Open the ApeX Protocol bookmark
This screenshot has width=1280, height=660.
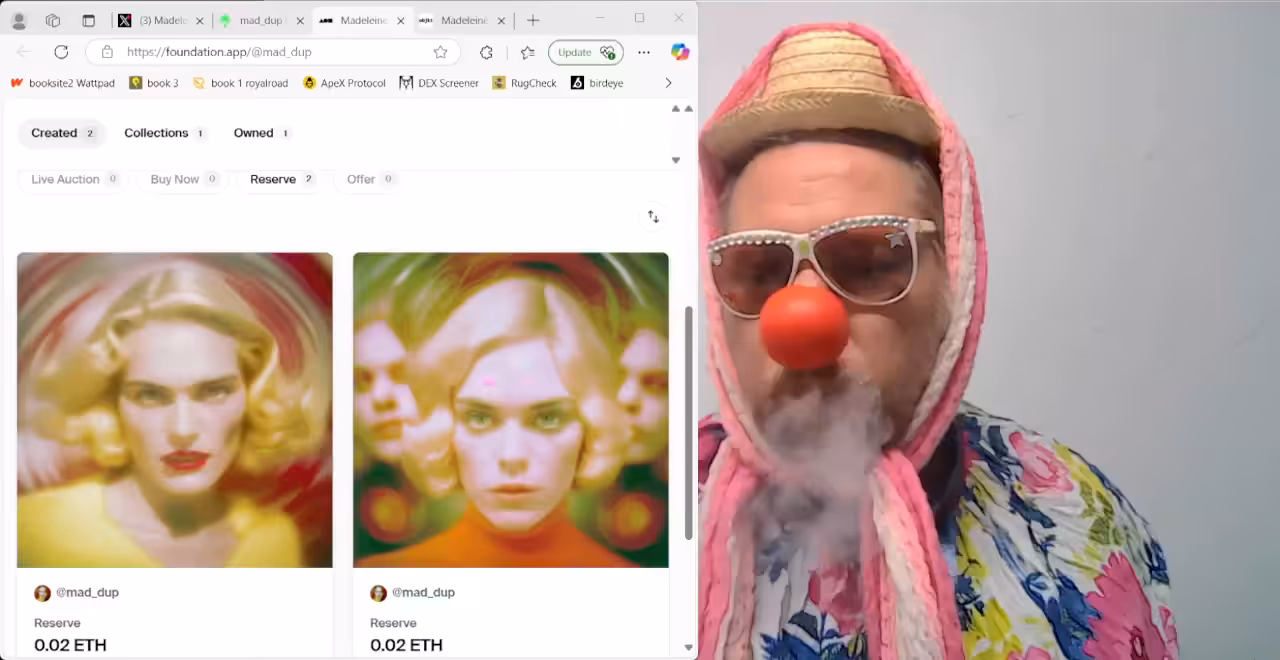(x=344, y=83)
